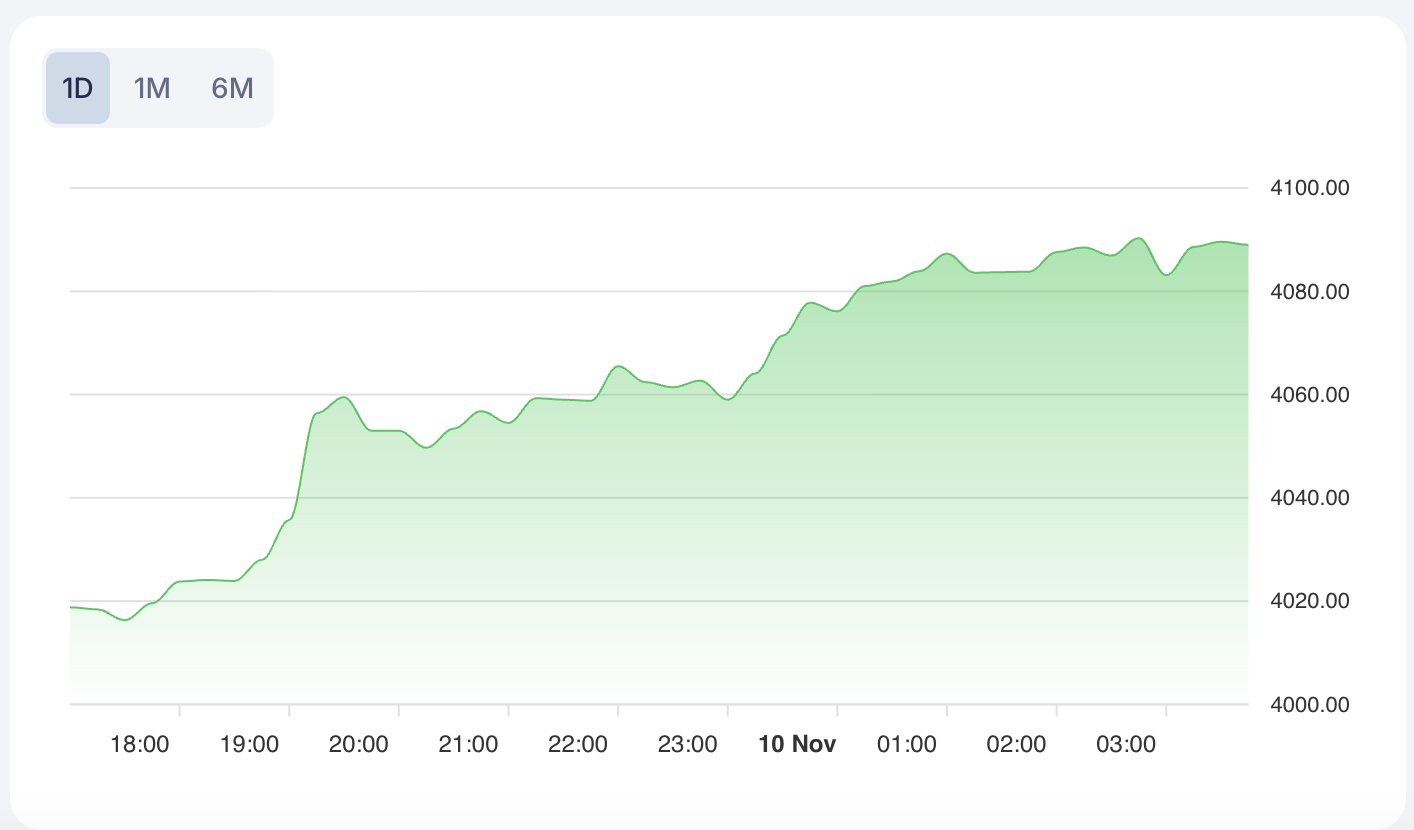Viewport: 1414px width, 830px height.
Task: Select the 20:00 mark on time axis
Action: [359, 744]
